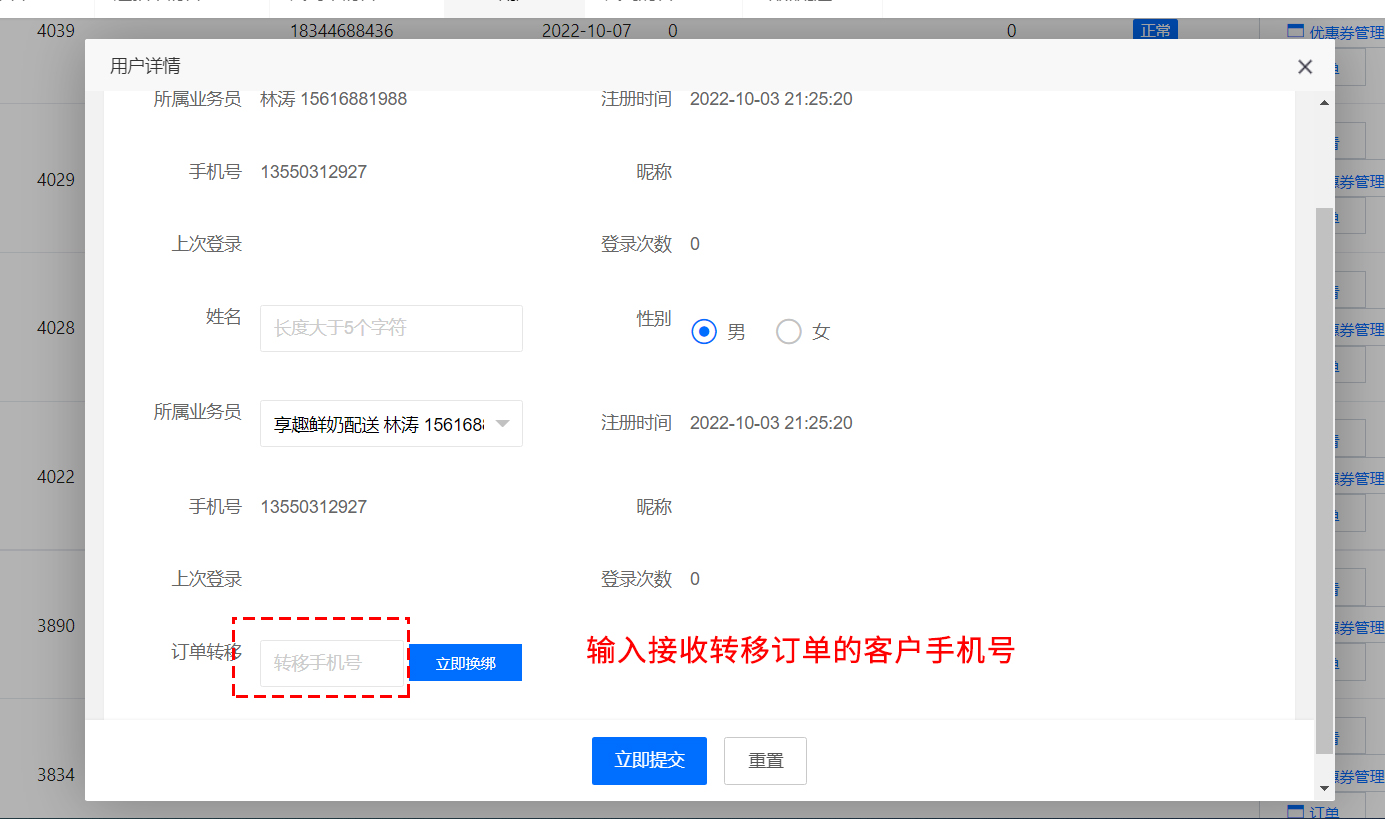Click the 转移手机号 input field
Screen dimensions: 1385x819
pos(332,663)
